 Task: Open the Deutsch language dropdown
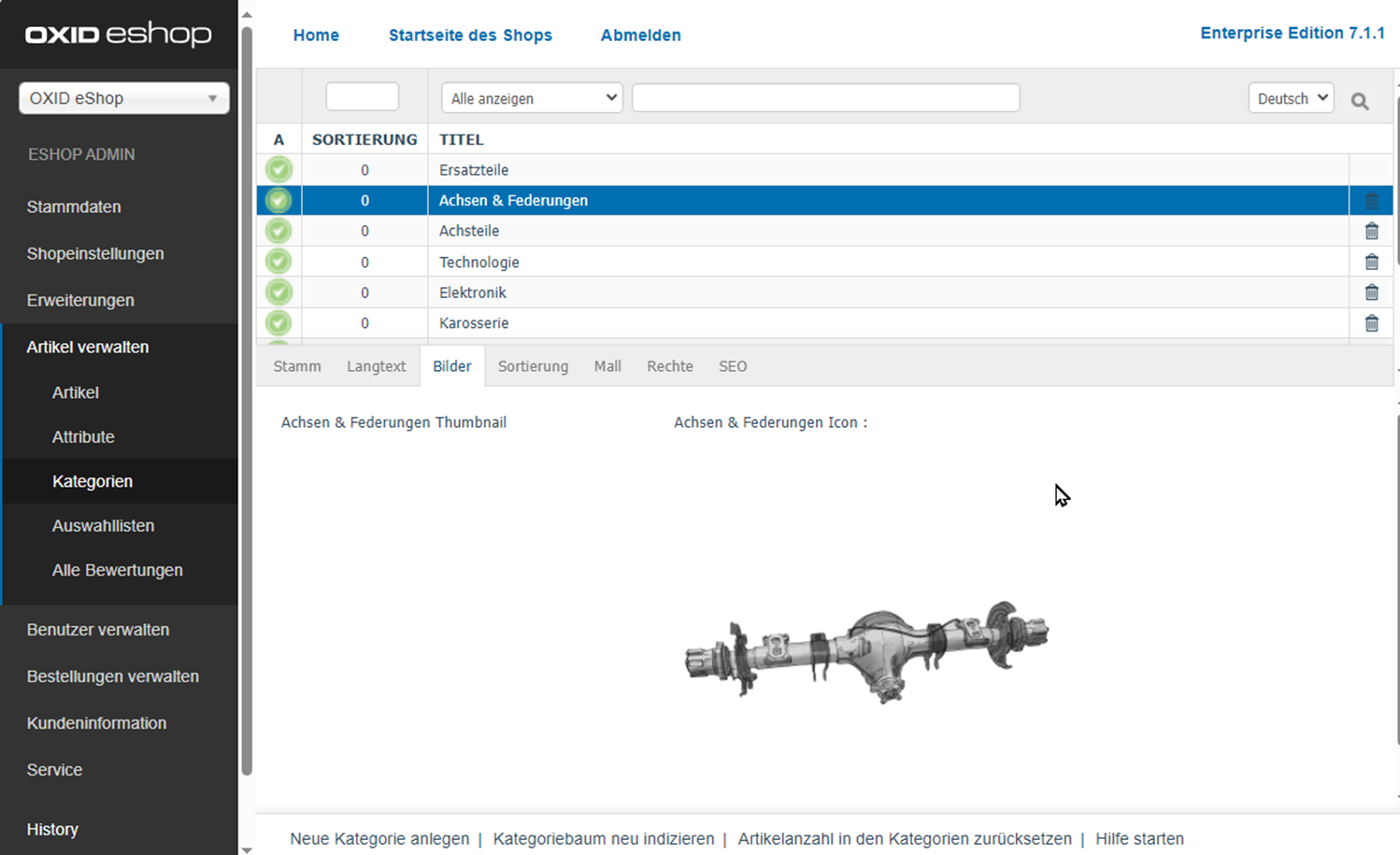coord(1291,98)
